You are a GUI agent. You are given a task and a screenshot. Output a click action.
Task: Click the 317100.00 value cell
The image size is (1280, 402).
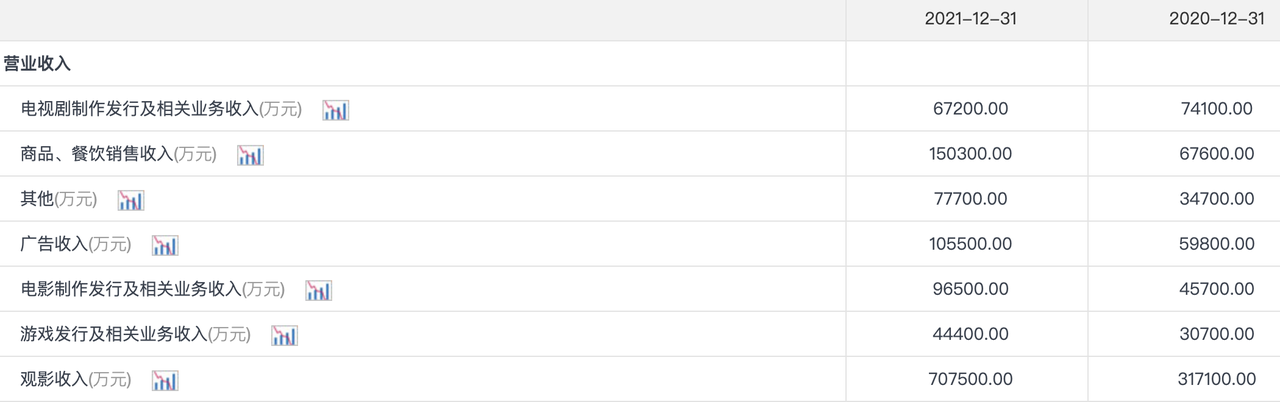point(1216,379)
